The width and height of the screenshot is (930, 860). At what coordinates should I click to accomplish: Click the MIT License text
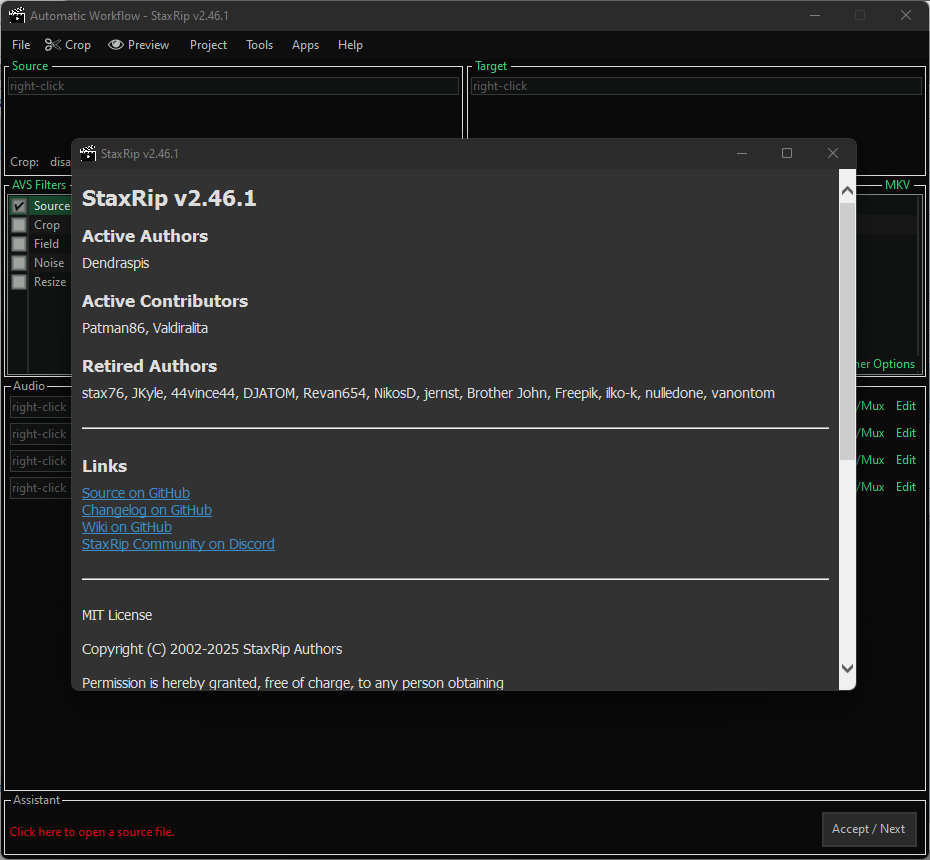(117, 616)
